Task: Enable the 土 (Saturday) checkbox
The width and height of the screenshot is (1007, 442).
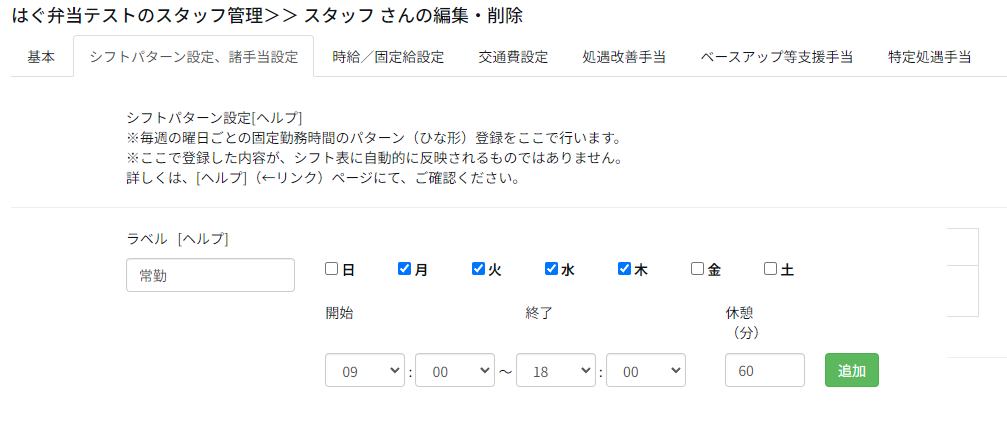Action: click(x=771, y=269)
